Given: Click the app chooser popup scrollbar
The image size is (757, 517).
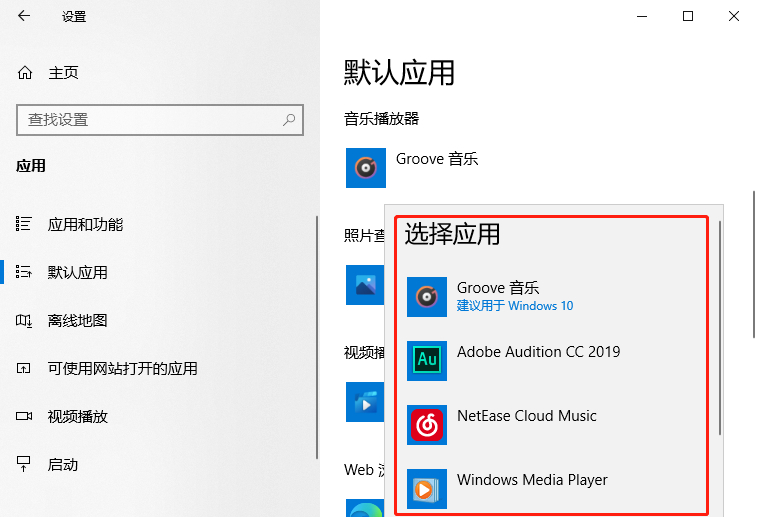Looking at the screenshot, I should [x=719, y=328].
